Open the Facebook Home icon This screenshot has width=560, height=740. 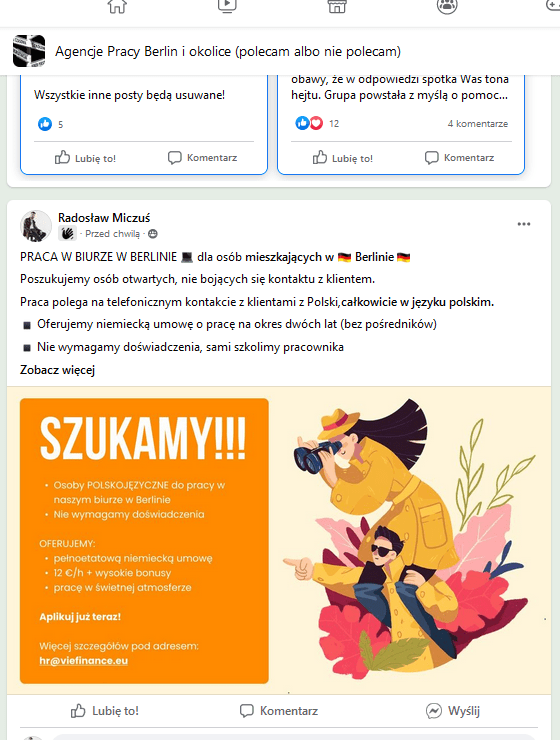point(117,6)
